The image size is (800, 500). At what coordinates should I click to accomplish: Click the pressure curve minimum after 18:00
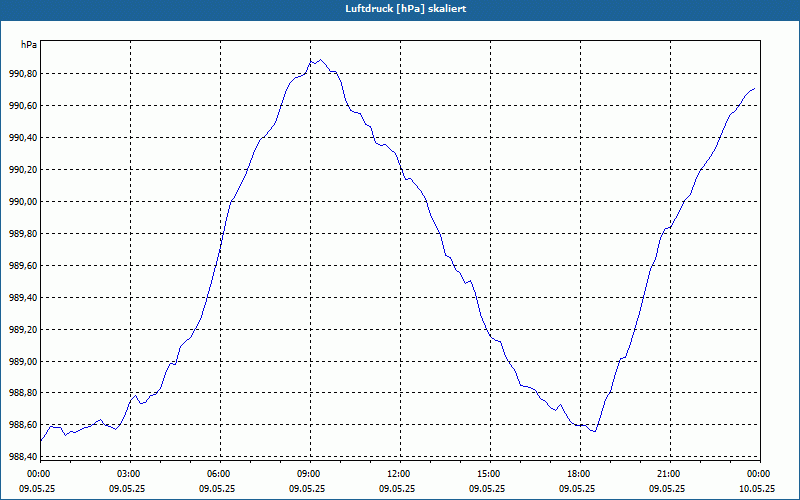pos(594,432)
